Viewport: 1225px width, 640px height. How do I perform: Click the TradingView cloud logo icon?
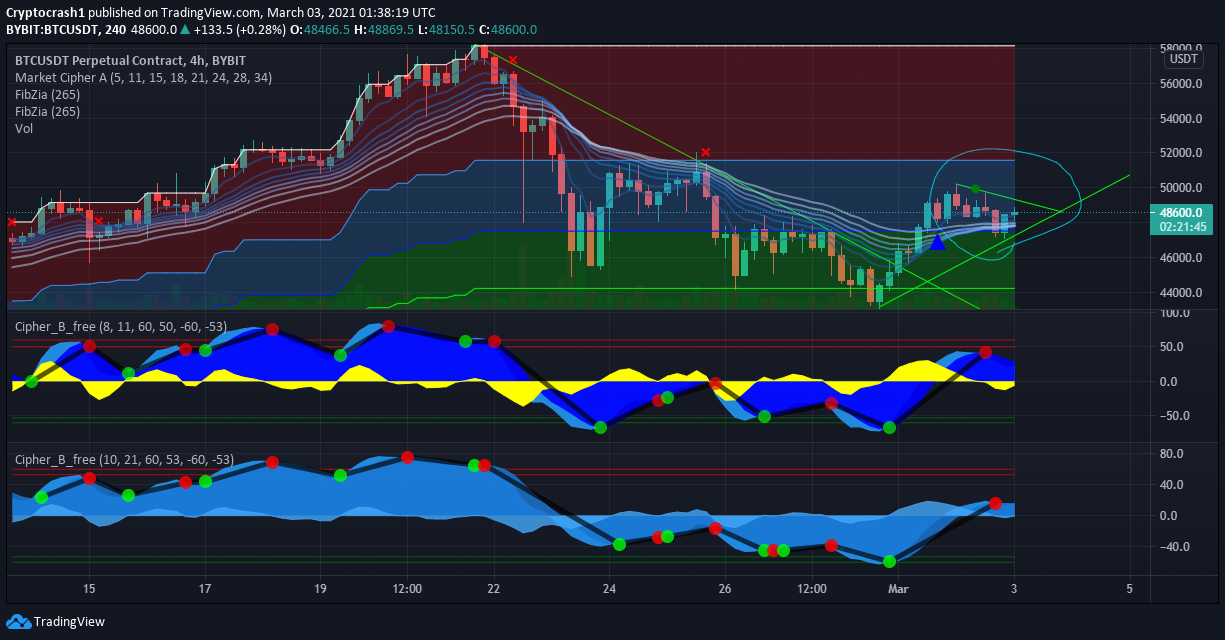tap(18, 621)
